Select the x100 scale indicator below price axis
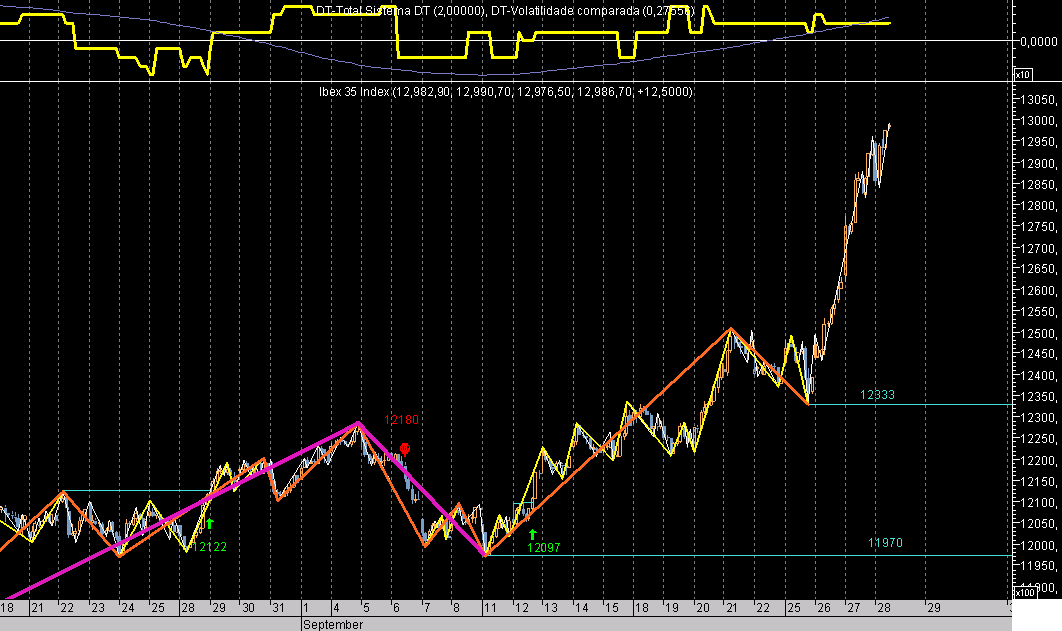1062x631 pixels. pos(1024,591)
